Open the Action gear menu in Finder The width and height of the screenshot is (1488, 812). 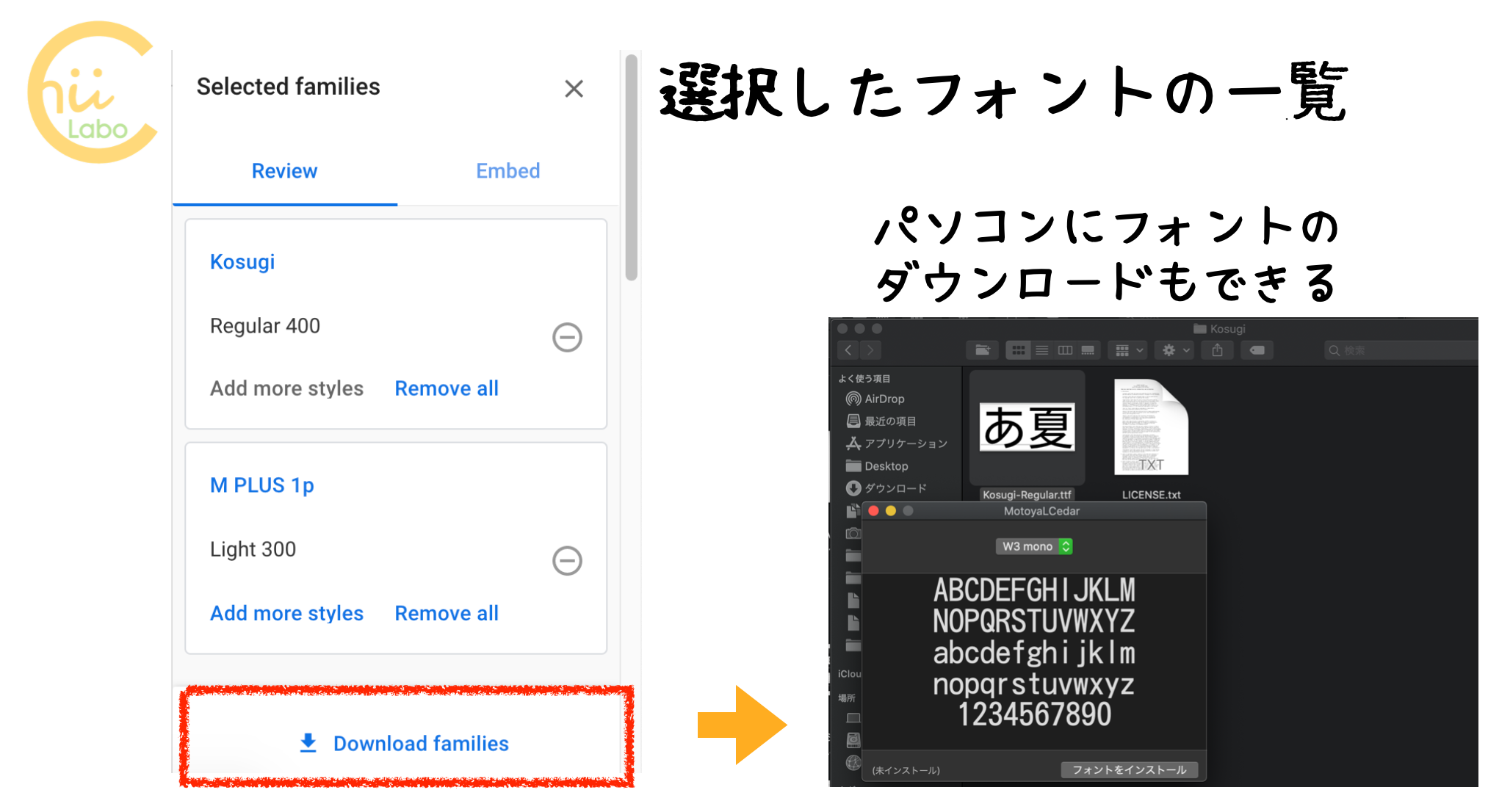click(1174, 350)
